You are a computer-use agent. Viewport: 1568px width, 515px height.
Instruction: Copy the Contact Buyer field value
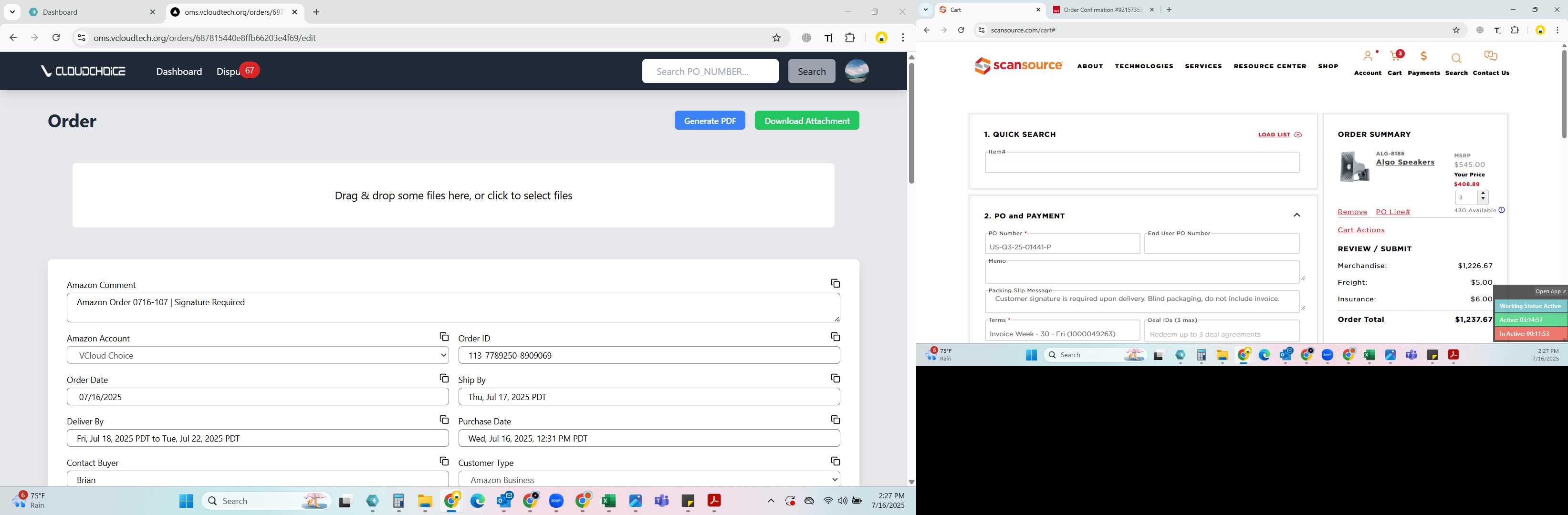(444, 462)
